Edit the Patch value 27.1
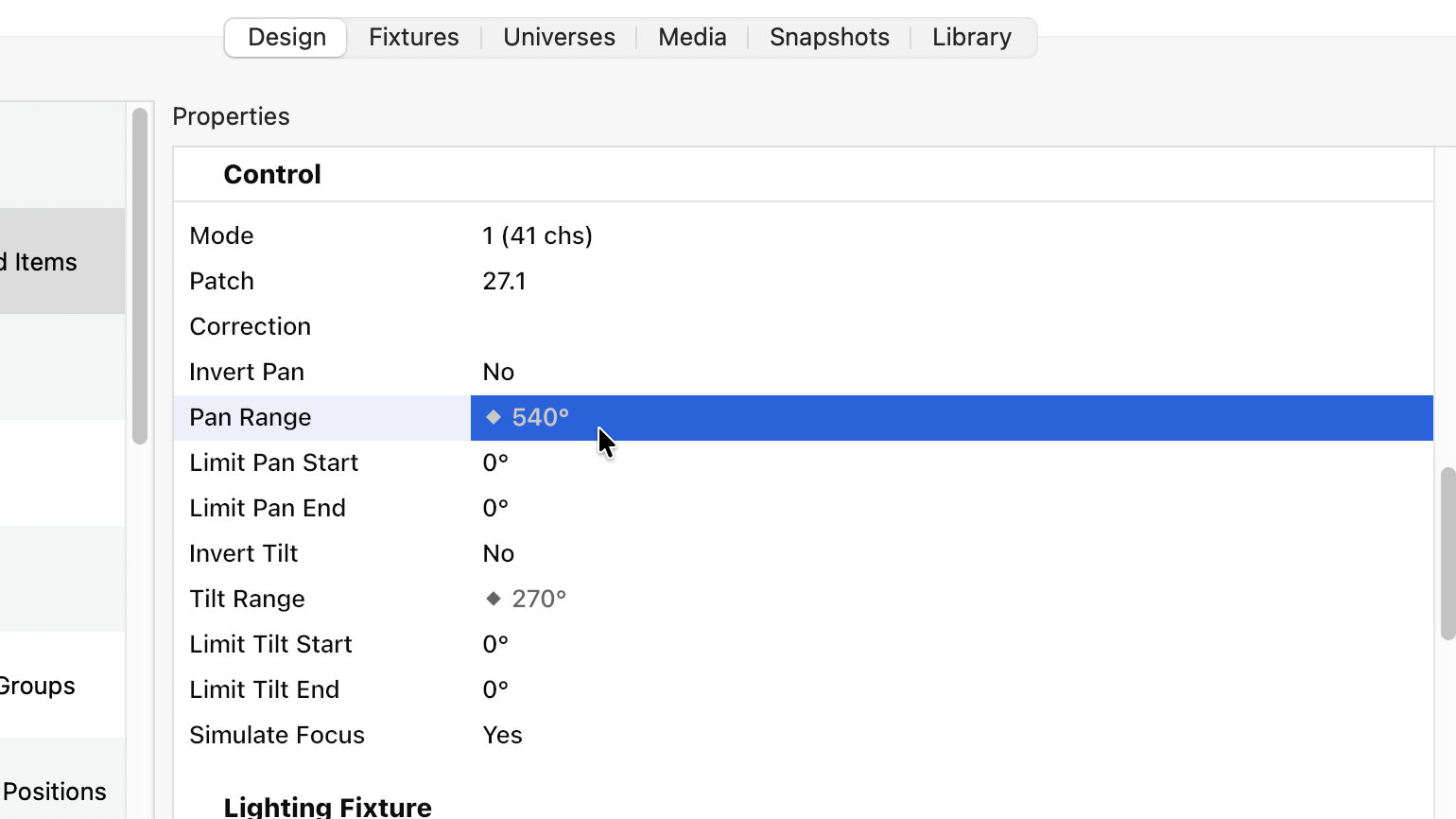This screenshot has height=819, width=1456. coord(504,281)
